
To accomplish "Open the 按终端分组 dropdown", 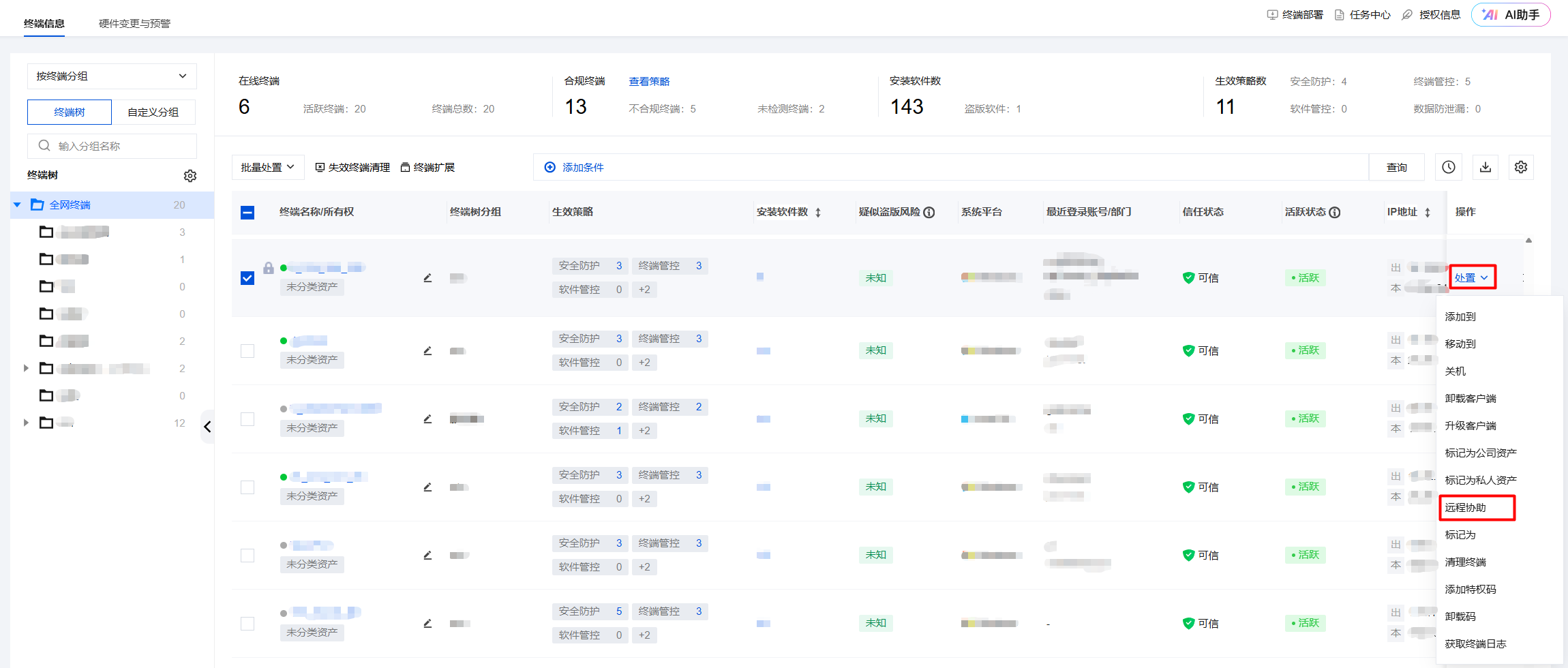I will (112, 76).
